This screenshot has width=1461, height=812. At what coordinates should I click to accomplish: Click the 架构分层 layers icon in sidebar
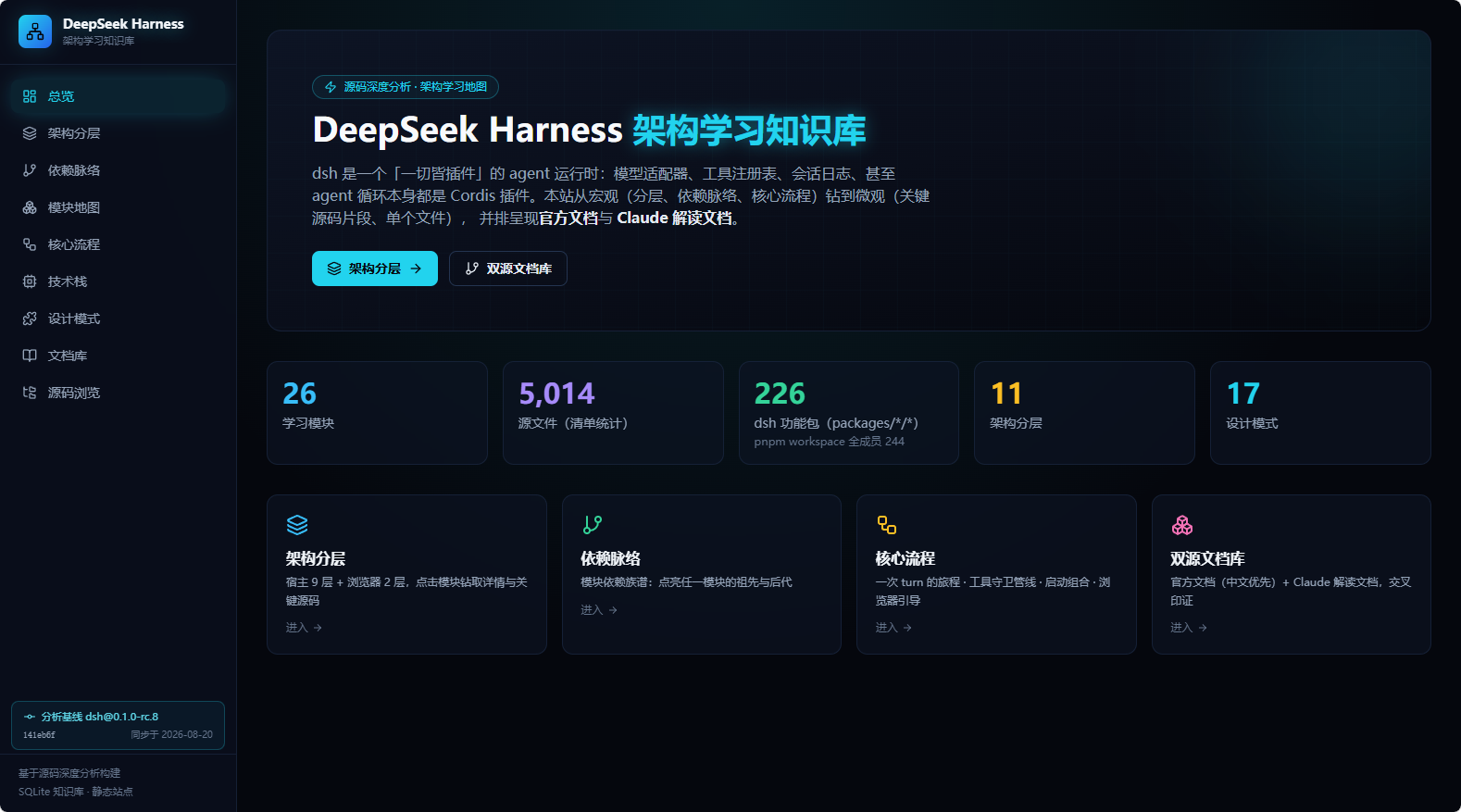tap(30, 133)
